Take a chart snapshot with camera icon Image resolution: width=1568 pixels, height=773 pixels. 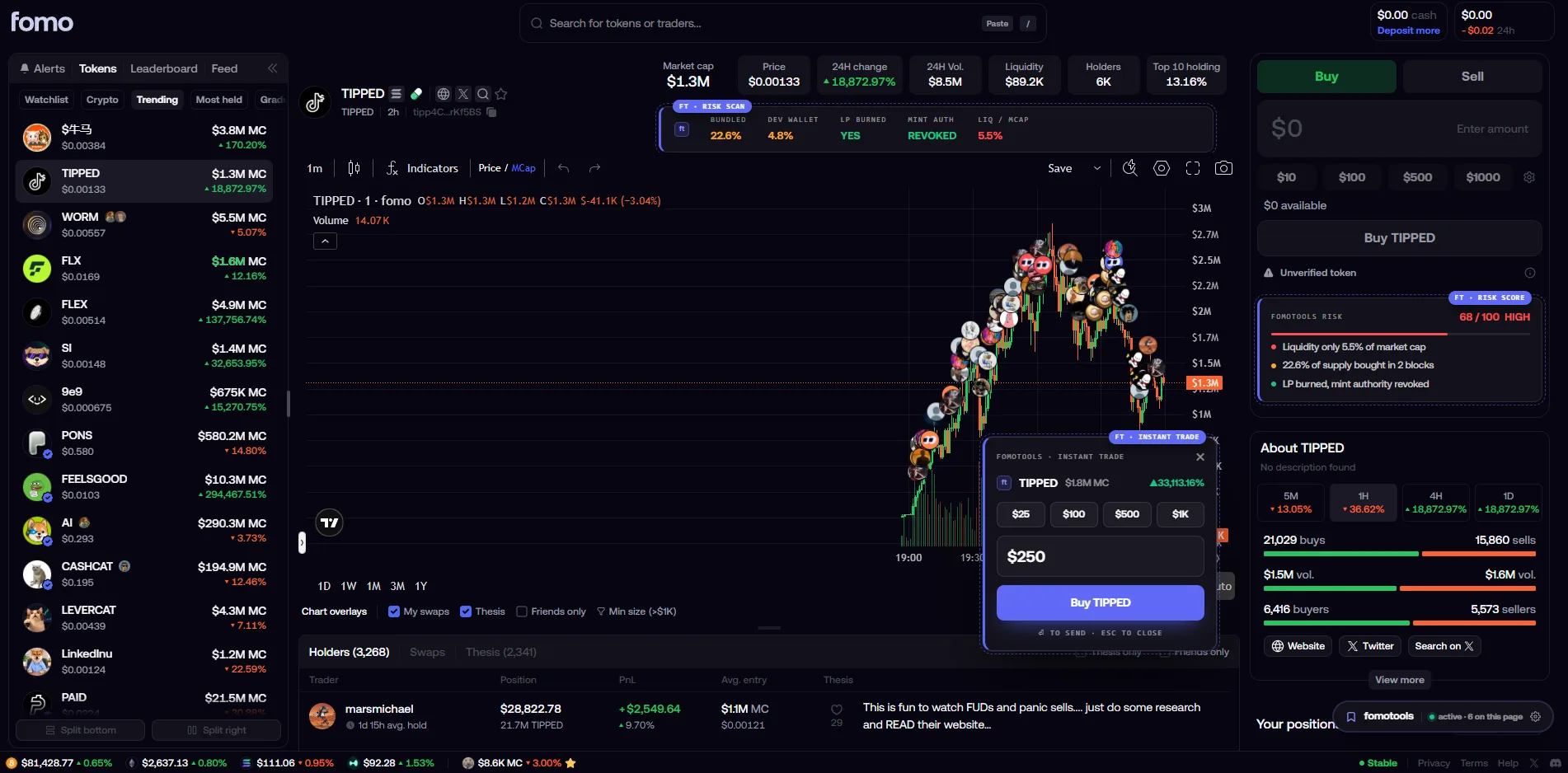click(x=1224, y=168)
